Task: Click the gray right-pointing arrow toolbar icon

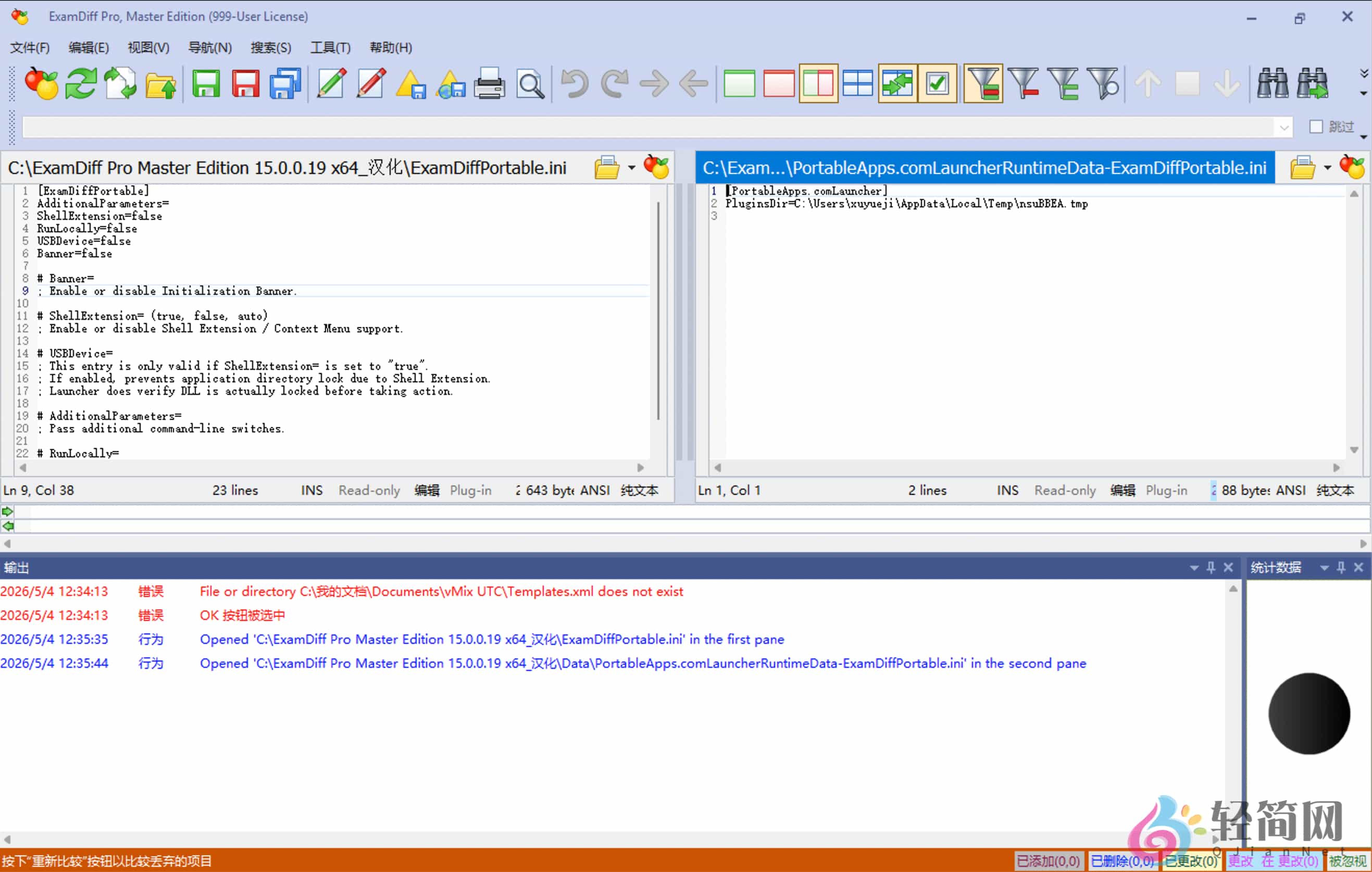Action: pyautogui.click(x=654, y=84)
